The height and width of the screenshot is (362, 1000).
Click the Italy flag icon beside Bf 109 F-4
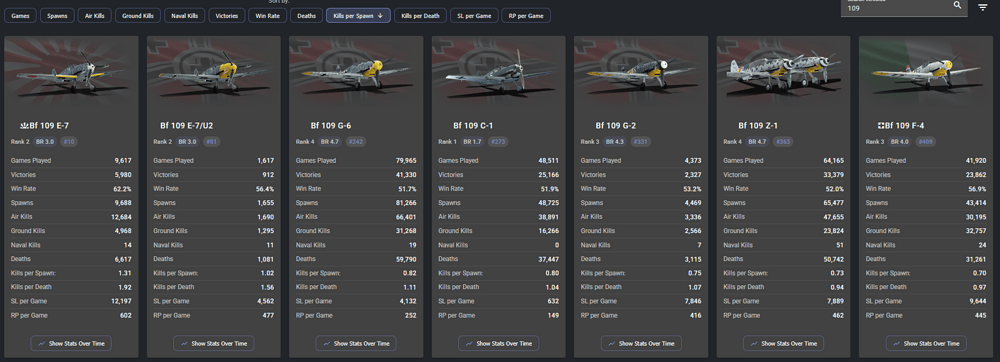(x=881, y=126)
